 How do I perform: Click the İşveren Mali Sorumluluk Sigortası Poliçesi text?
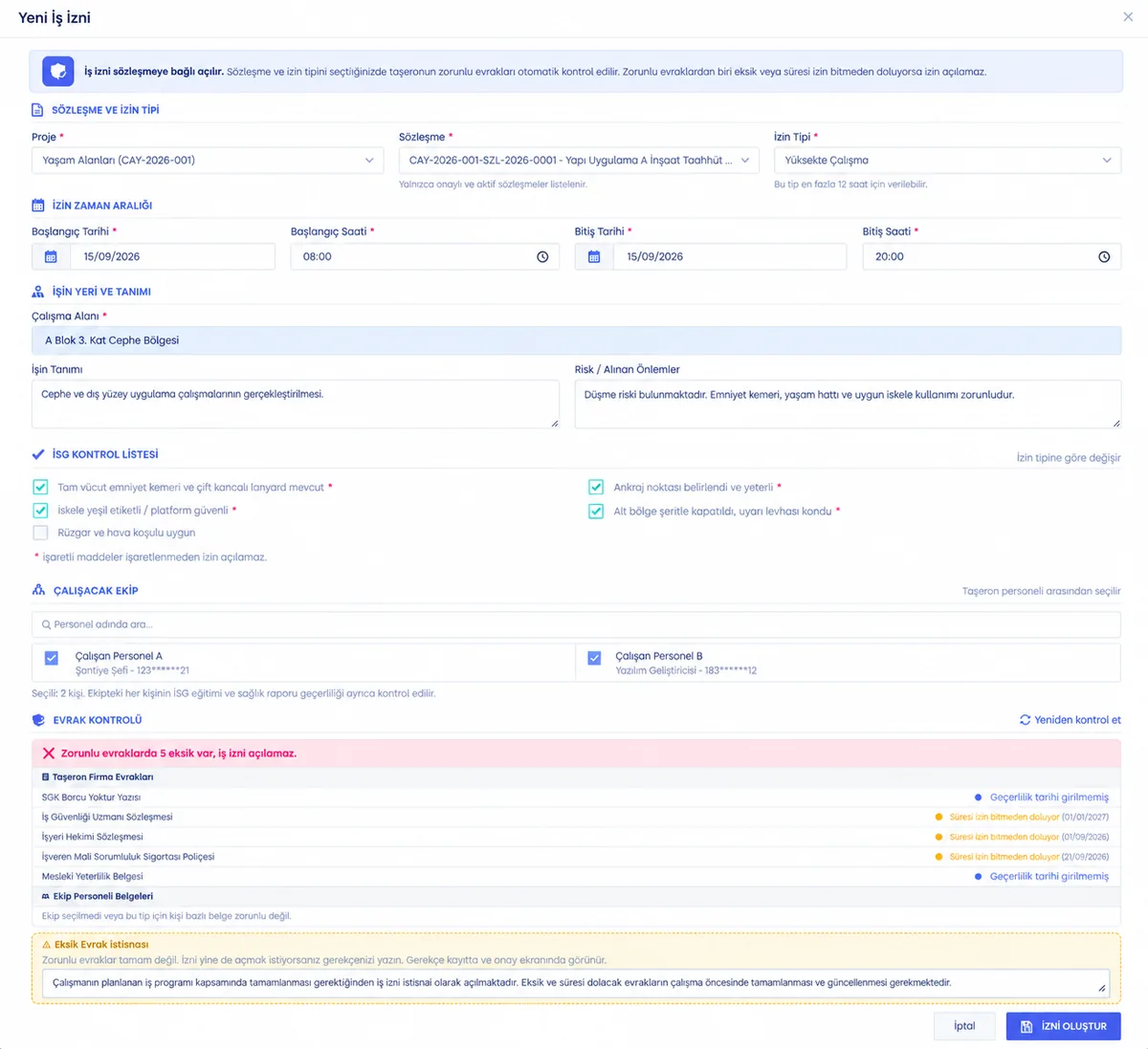[128, 857]
